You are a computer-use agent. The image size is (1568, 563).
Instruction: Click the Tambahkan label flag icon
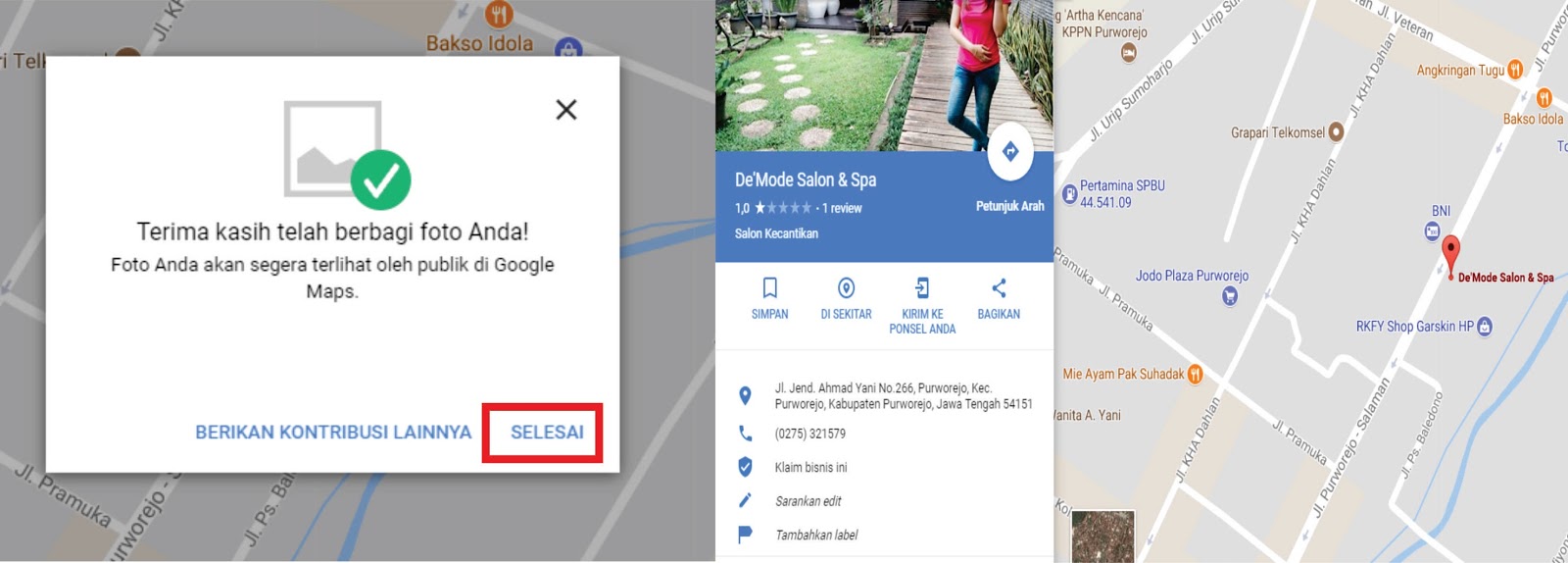[745, 535]
